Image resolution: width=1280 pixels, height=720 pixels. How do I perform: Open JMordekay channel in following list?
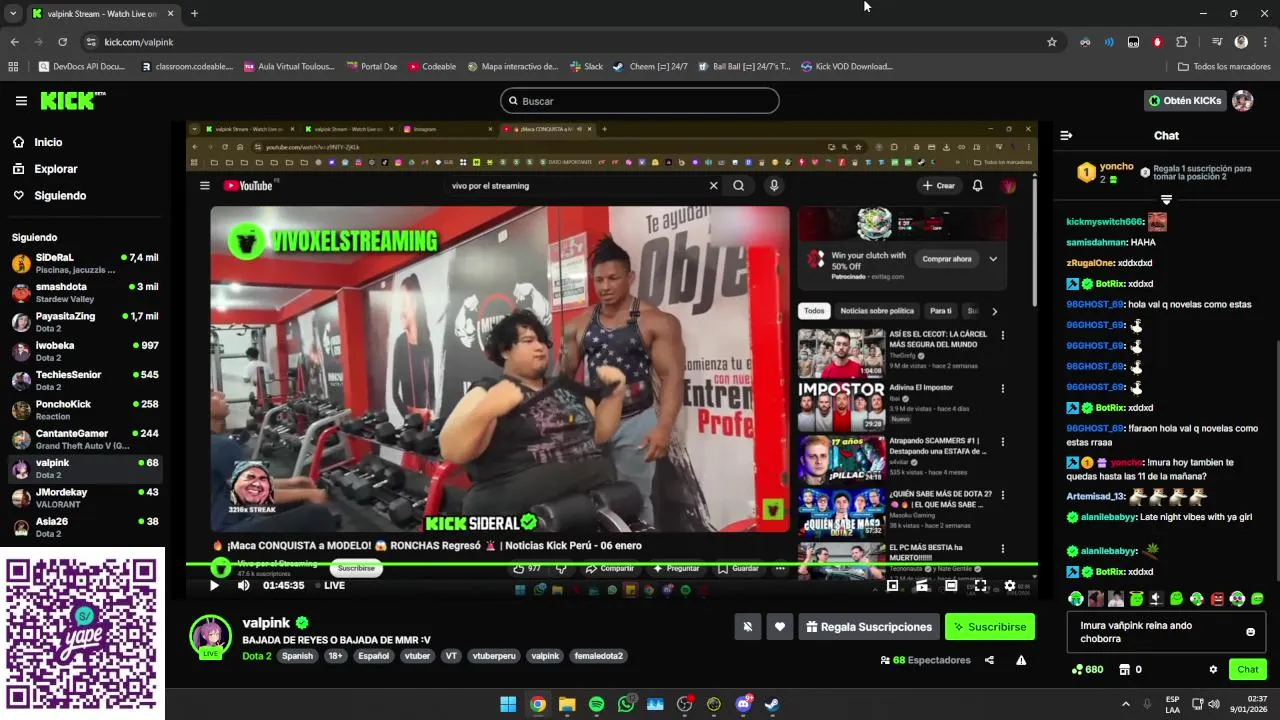[84, 498]
